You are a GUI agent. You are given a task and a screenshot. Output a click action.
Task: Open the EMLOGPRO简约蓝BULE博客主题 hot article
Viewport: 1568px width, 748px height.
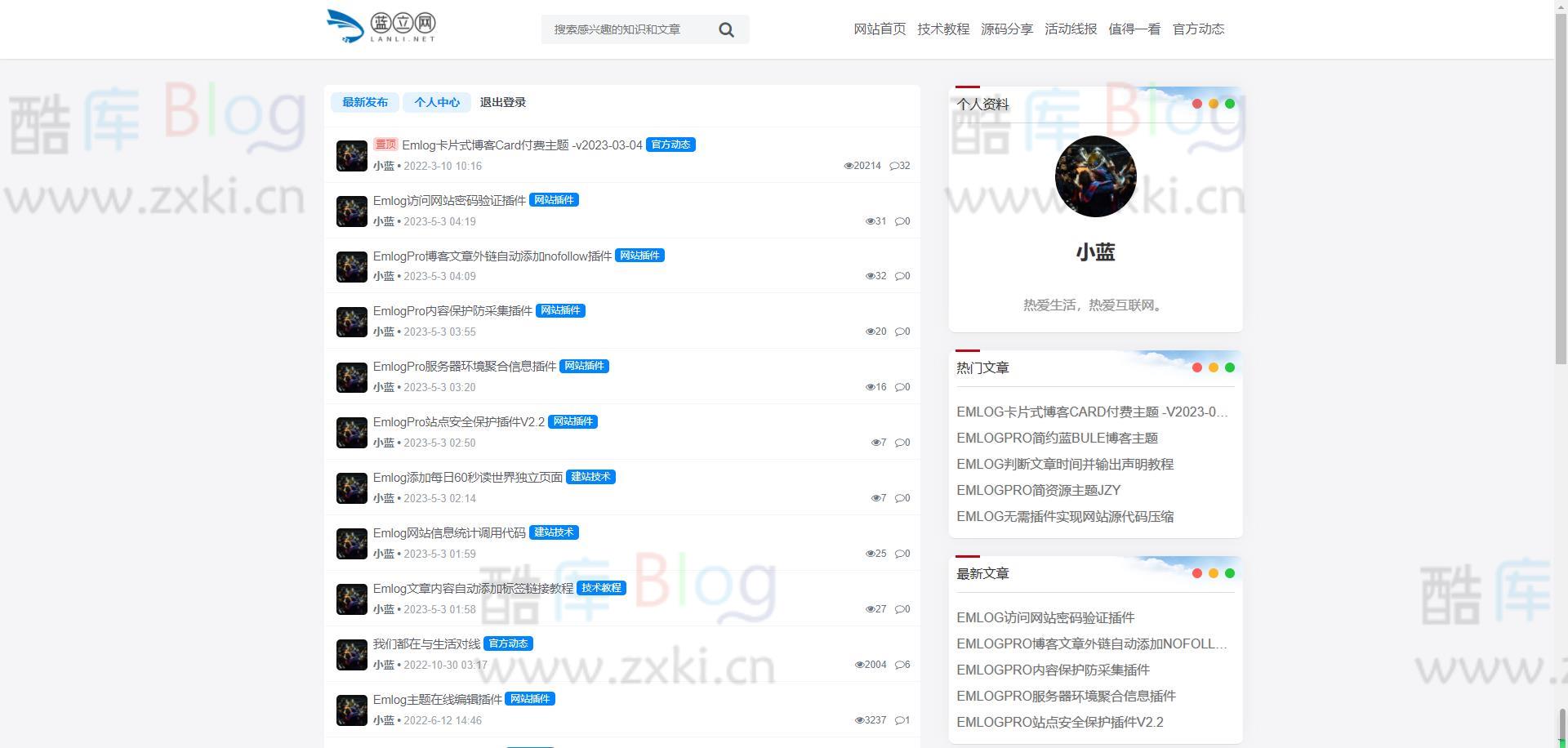click(x=1058, y=438)
